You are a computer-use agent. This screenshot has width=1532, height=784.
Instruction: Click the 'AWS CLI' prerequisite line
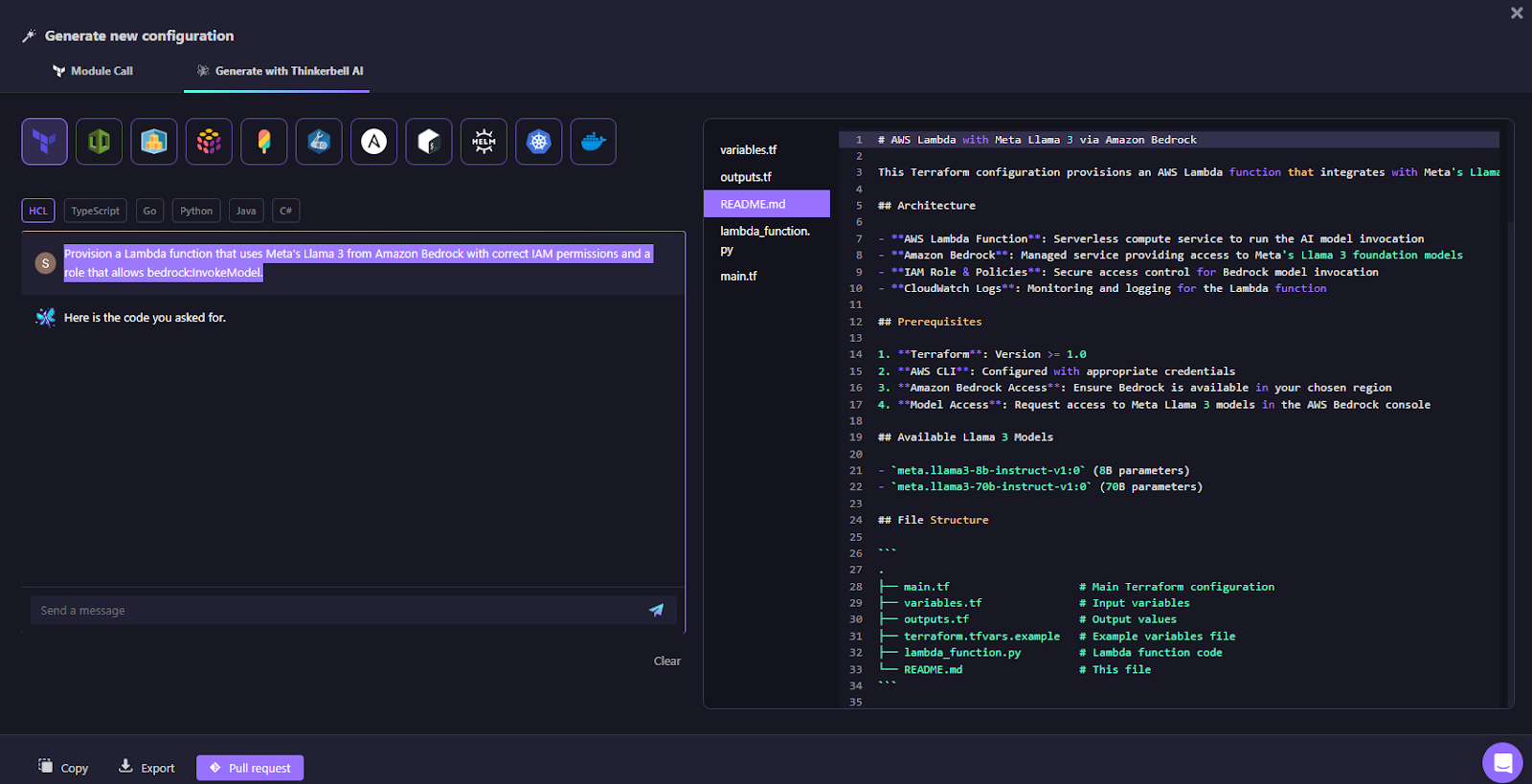(x=1057, y=371)
